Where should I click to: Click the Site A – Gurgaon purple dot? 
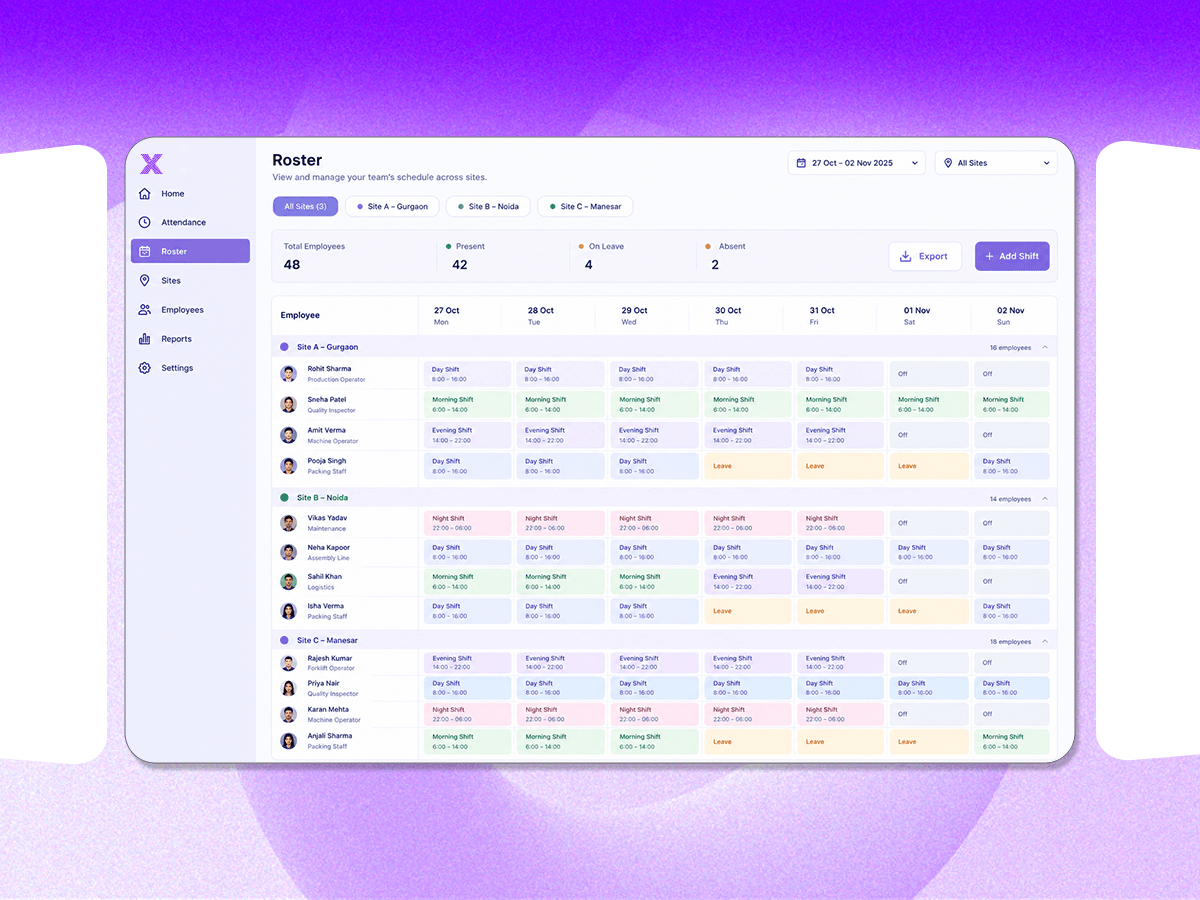click(285, 347)
